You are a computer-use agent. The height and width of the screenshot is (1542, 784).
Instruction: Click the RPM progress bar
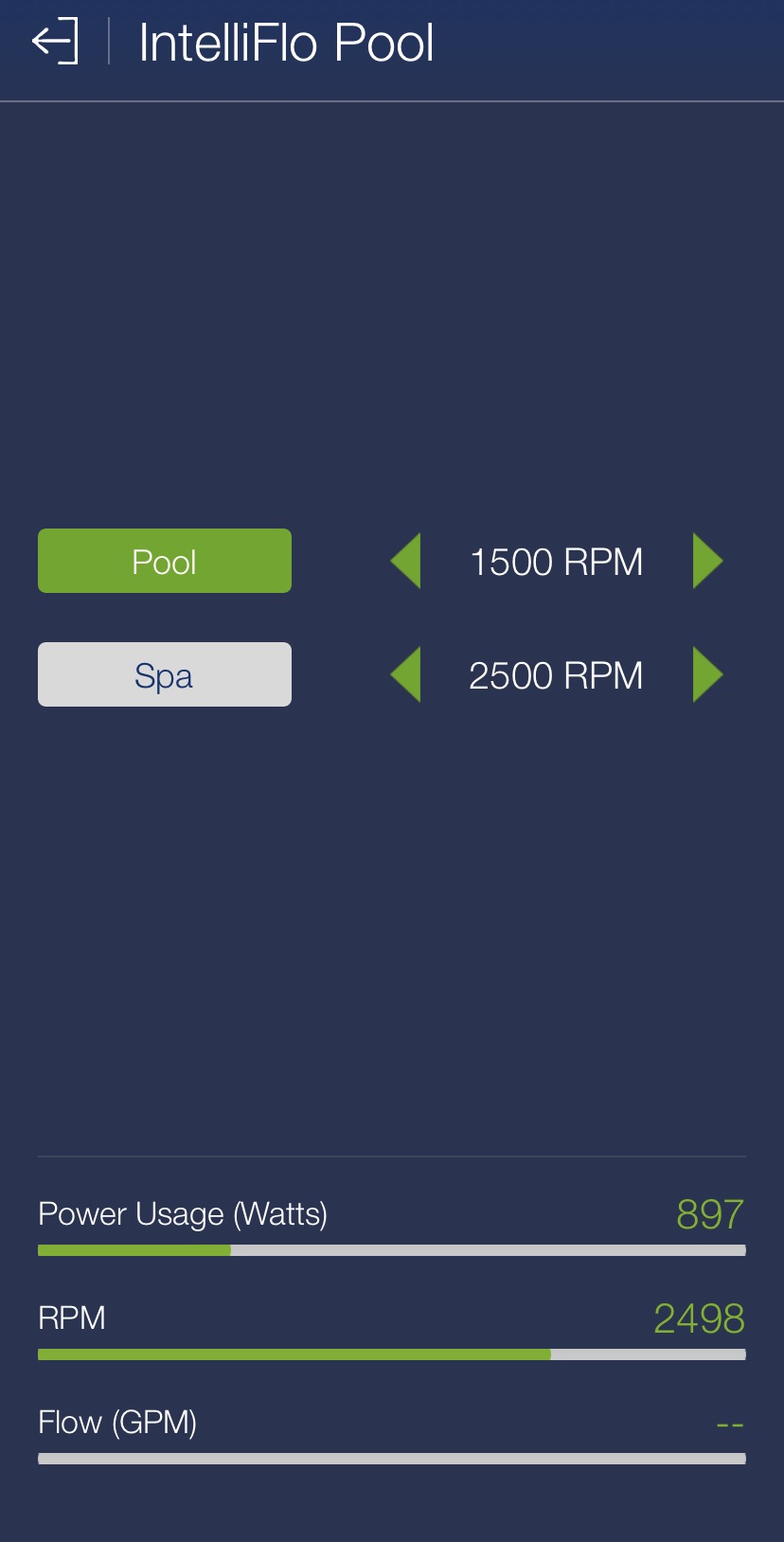(x=392, y=1354)
